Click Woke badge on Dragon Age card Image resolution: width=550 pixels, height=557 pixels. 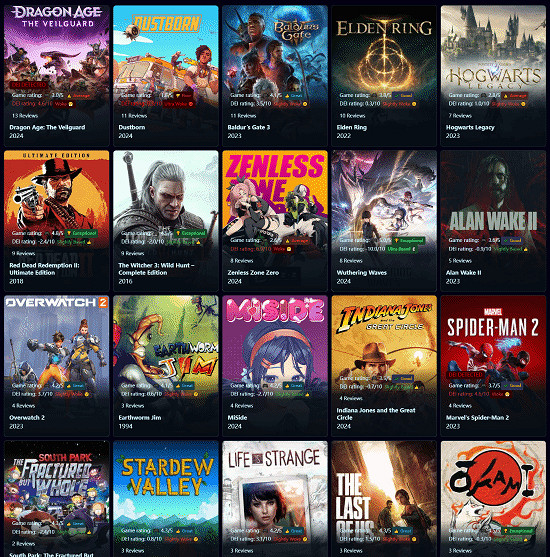pyautogui.click(x=64, y=104)
